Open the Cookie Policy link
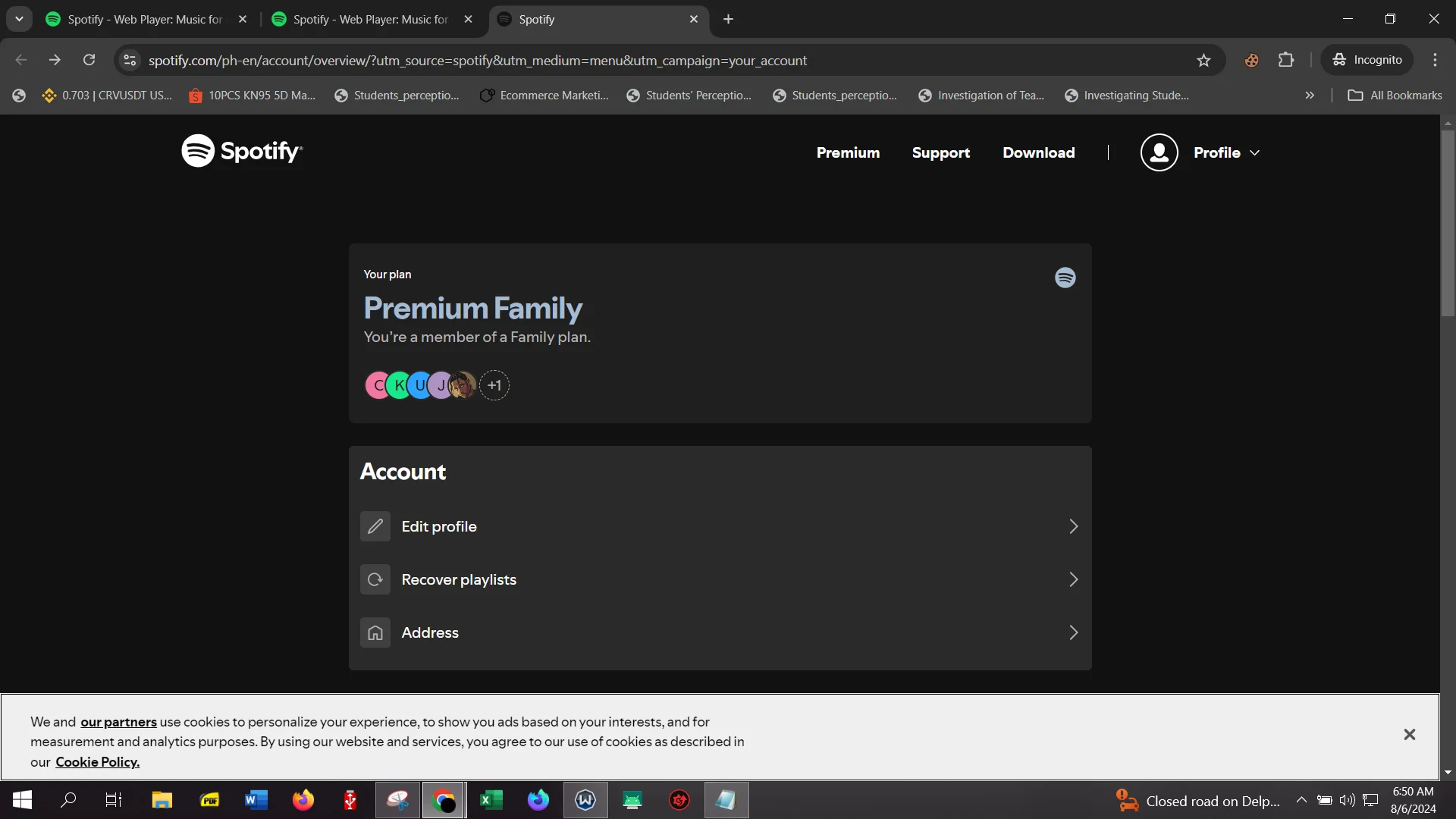This screenshot has width=1456, height=819. (97, 762)
